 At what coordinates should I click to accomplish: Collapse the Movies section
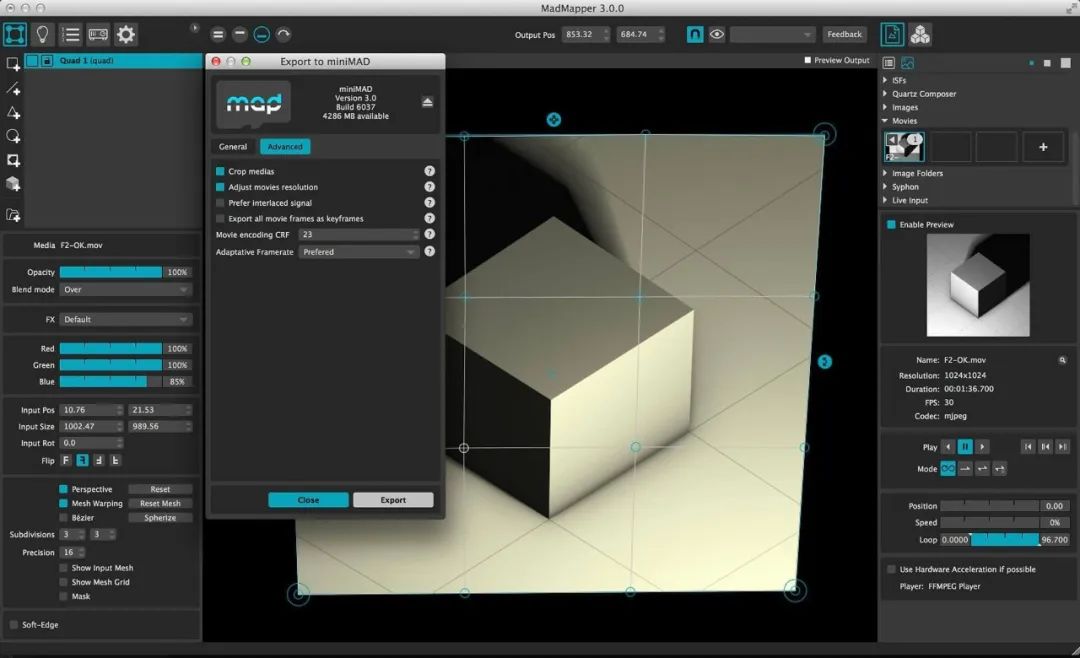pyautogui.click(x=884, y=120)
